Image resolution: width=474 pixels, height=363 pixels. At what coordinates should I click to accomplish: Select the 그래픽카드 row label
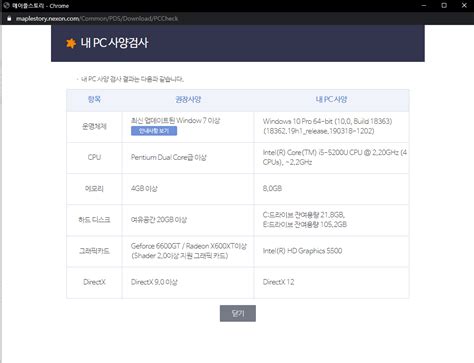click(94, 251)
